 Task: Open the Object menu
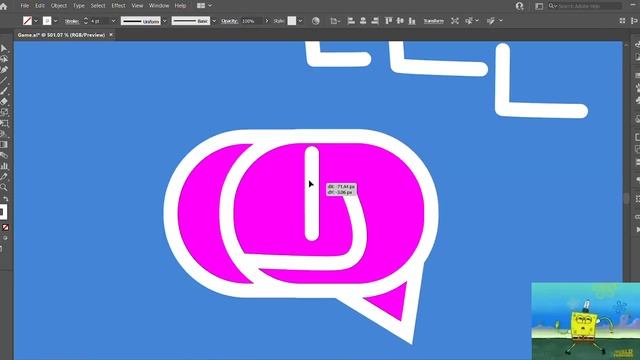[x=59, y=6]
